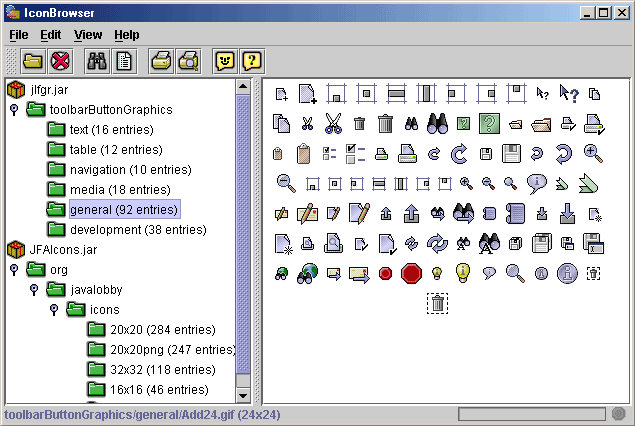Screen dimensions: 635x426
Task: Open the View menu
Action: 88,35
